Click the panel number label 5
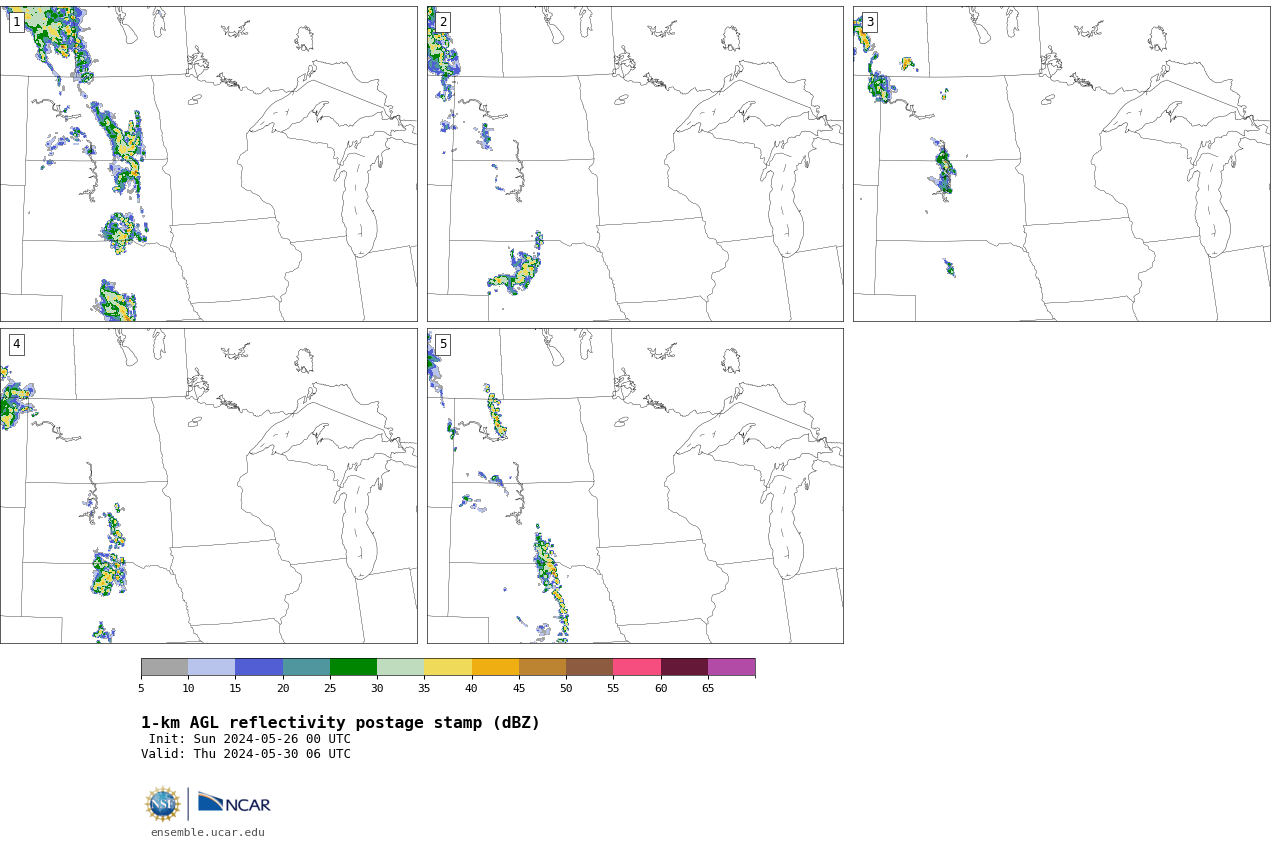The image size is (1280, 844). tap(443, 344)
